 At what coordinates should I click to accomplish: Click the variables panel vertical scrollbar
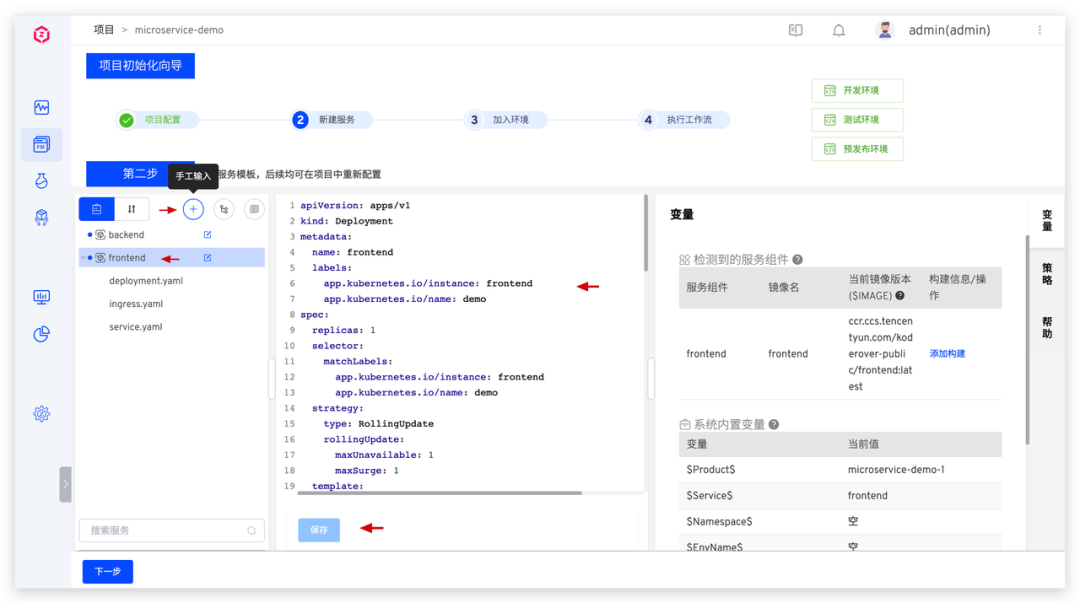[x=1027, y=340]
